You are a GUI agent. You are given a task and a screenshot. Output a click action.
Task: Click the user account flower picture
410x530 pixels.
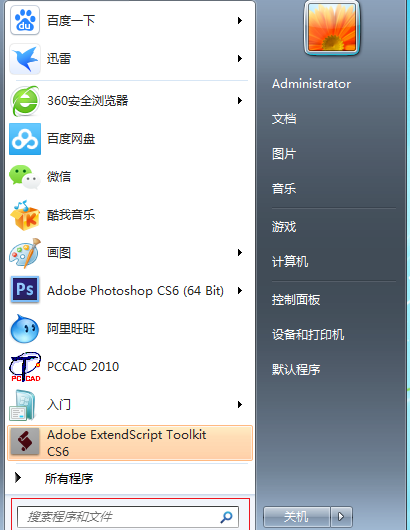coord(332,28)
